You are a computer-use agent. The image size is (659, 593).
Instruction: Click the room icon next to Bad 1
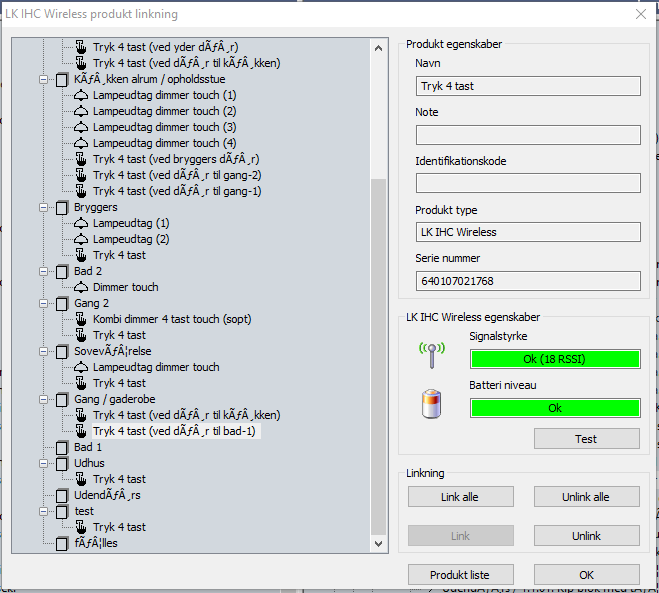62,447
